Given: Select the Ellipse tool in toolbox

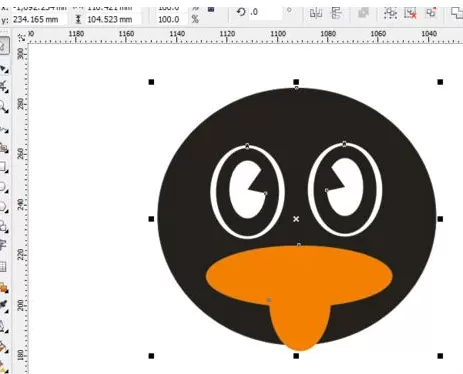Looking at the screenshot, I should point(3,187).
